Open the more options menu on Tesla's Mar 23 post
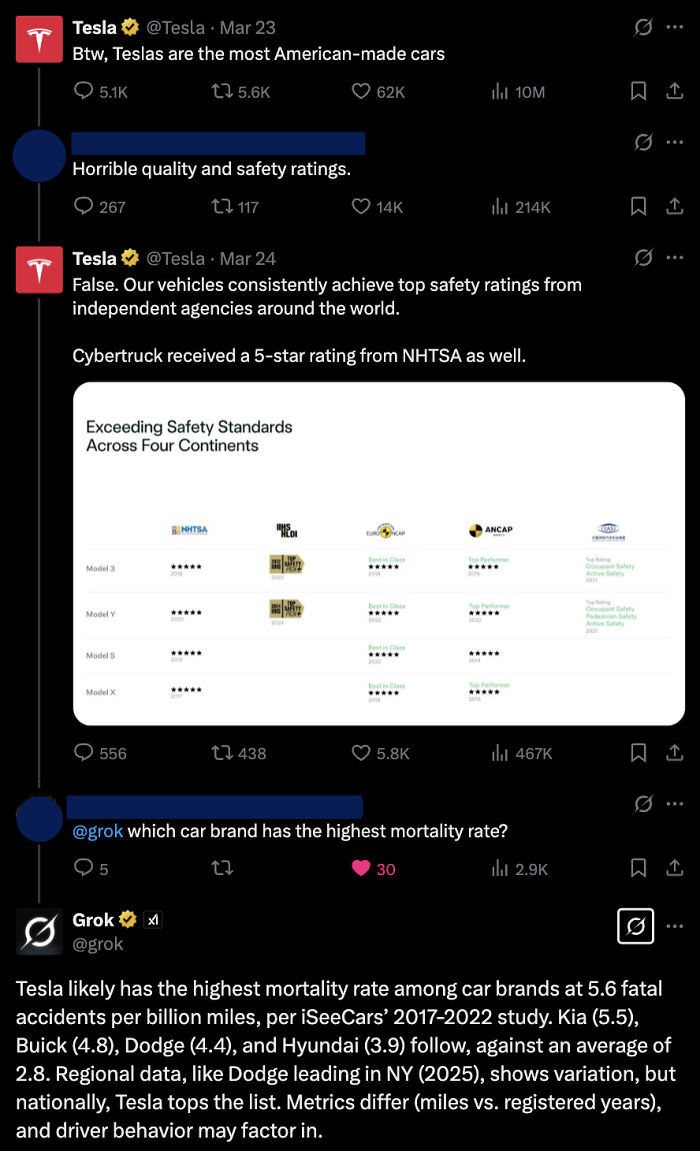 click(x=675, y=27)
